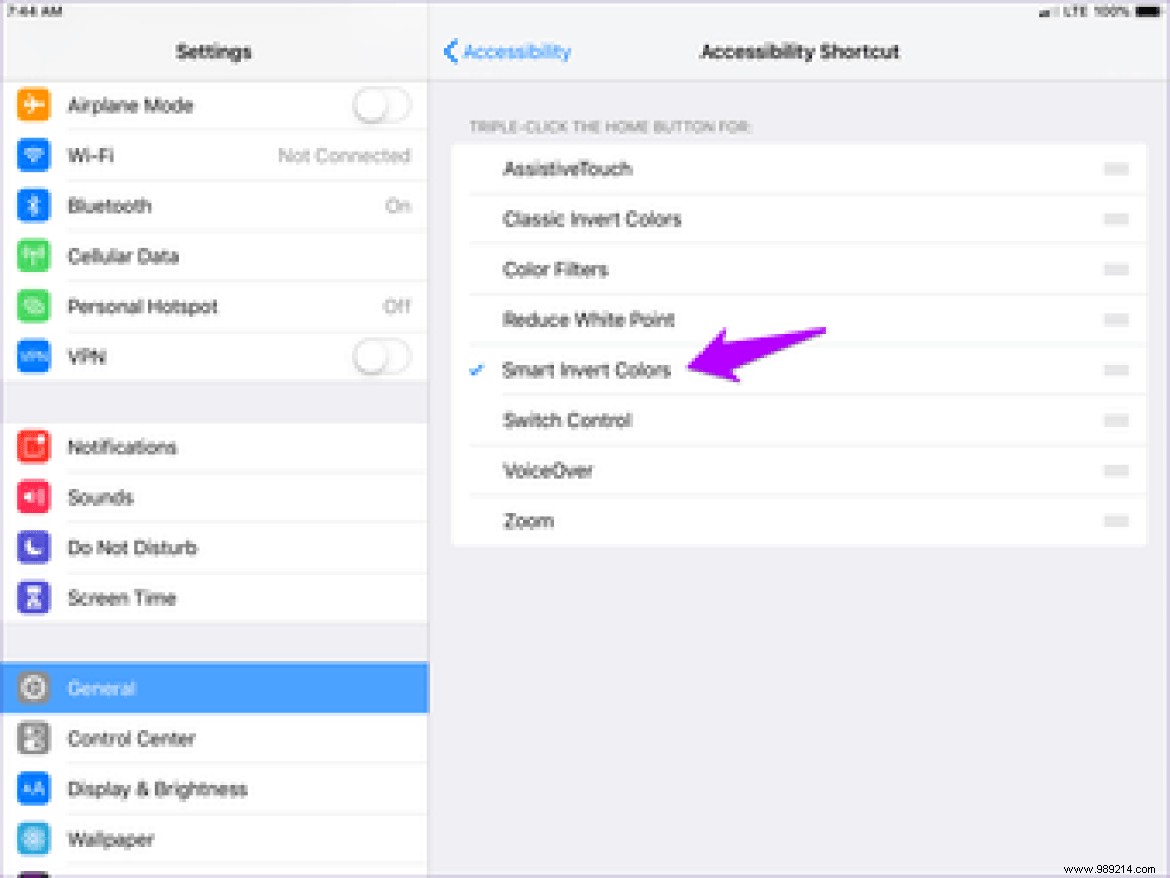Toggle the Airplane Mode switch
Screen dimensions: 1170x878
(381, 105)
